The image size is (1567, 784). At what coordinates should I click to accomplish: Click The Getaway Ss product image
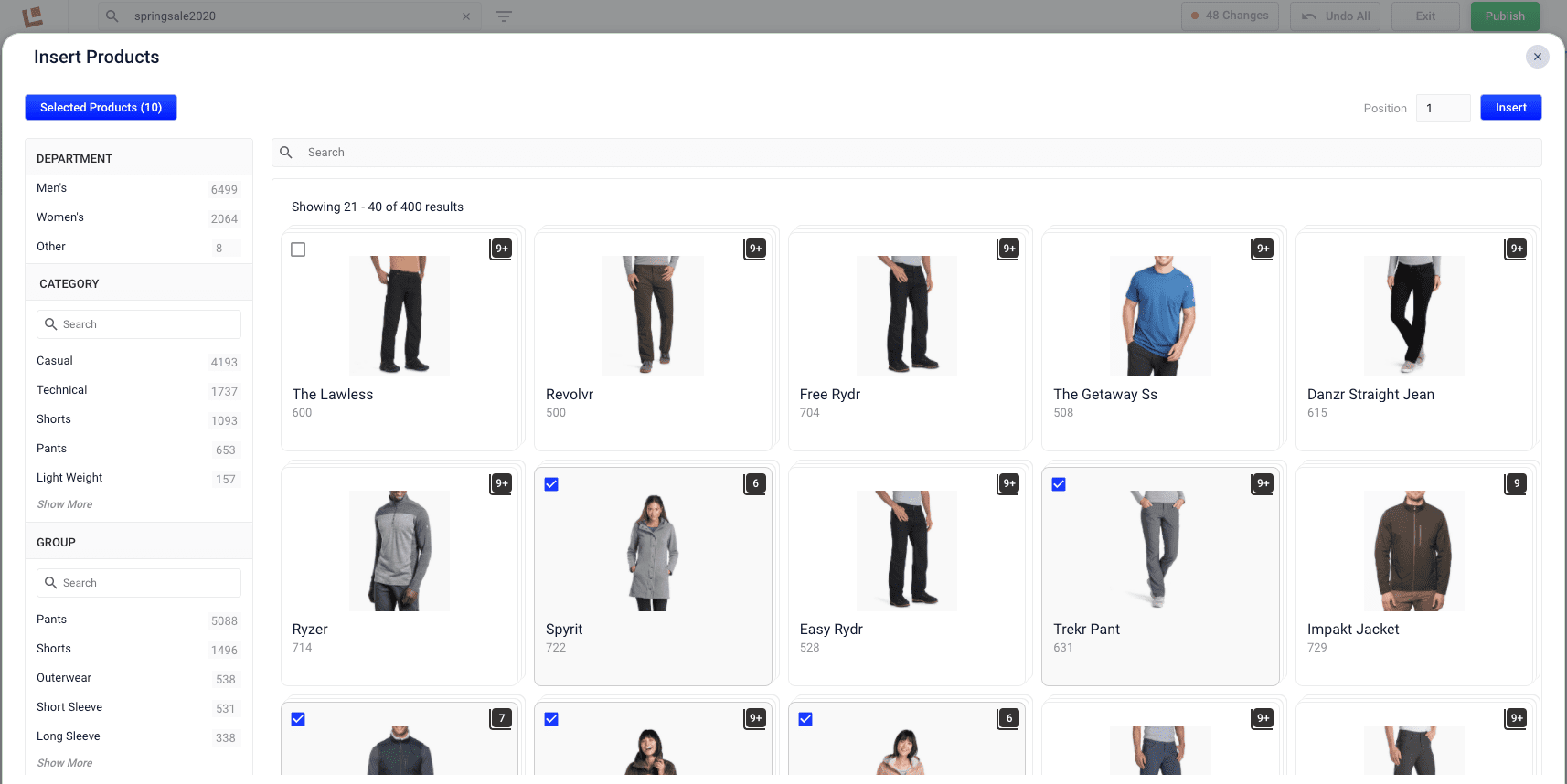tap(1160, 316)
